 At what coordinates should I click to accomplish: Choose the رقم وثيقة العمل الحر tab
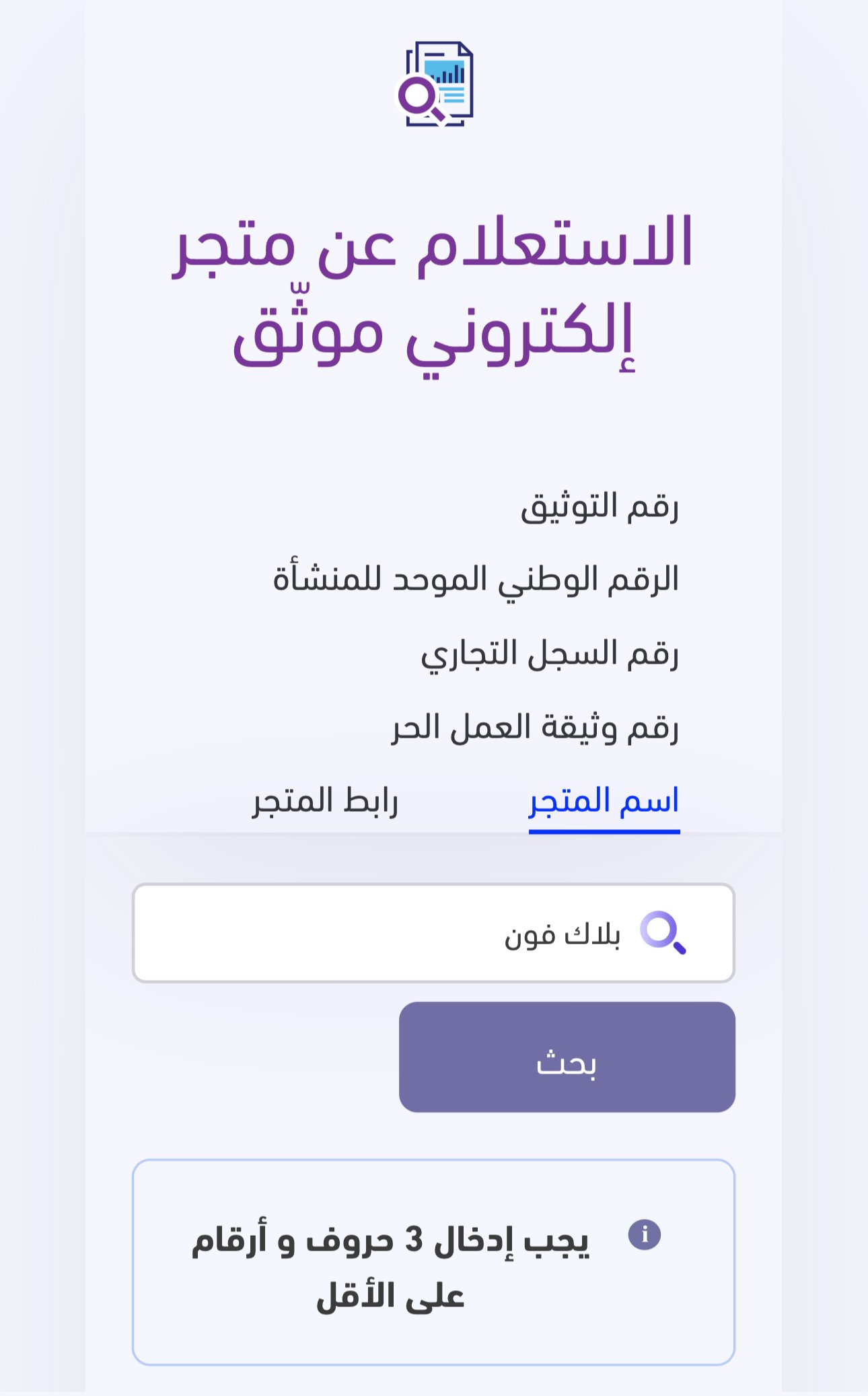pos(535,728)
